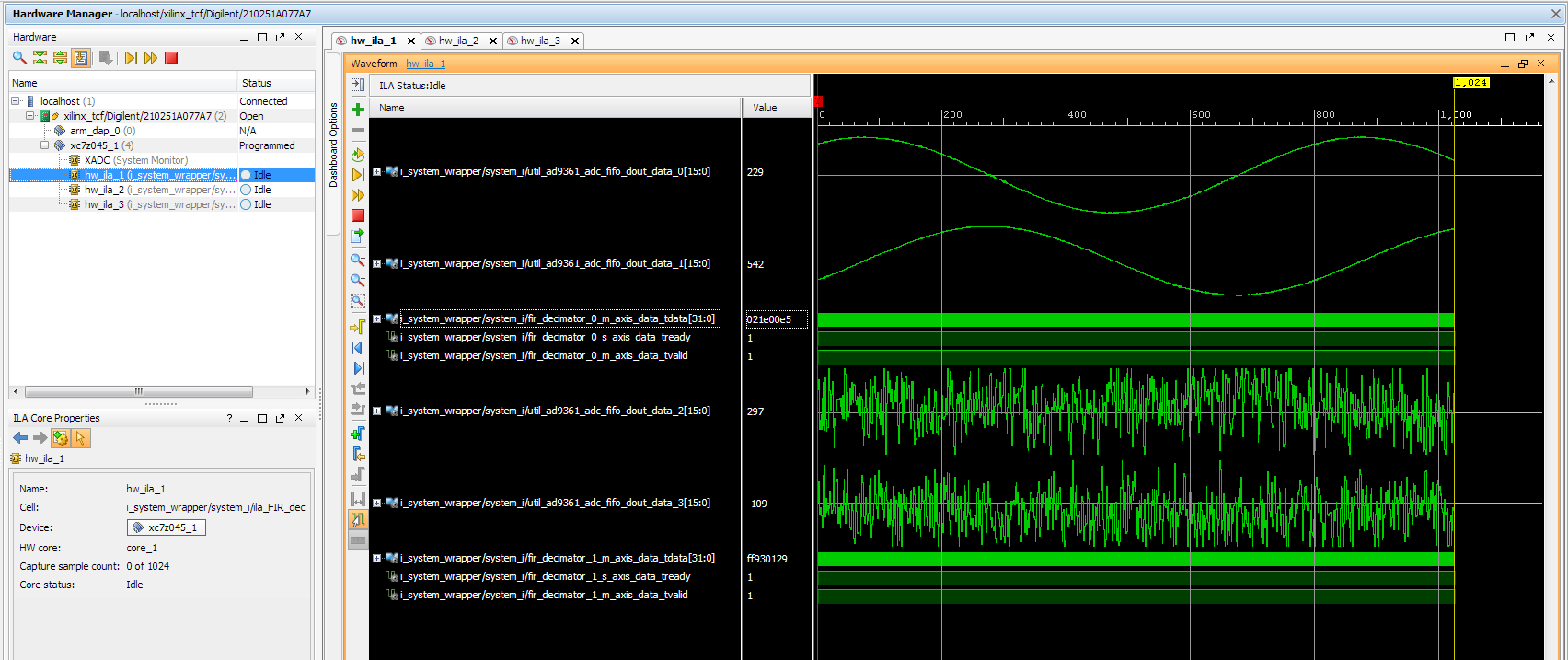Run trigger from Hardware panel toolbar

131,58
